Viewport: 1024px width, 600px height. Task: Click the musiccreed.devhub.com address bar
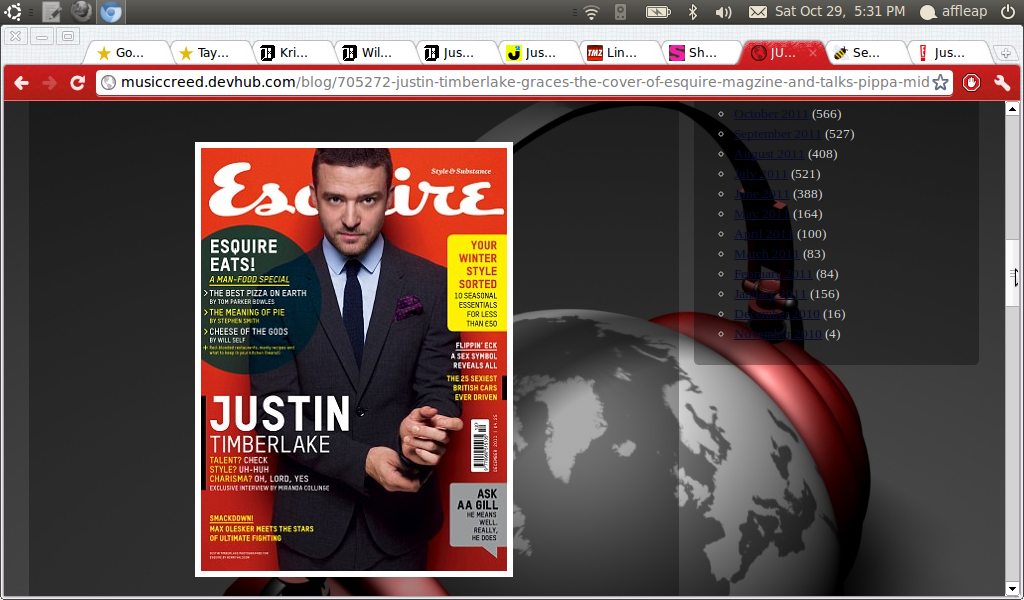pyautogui.click(x=524, y=82)
